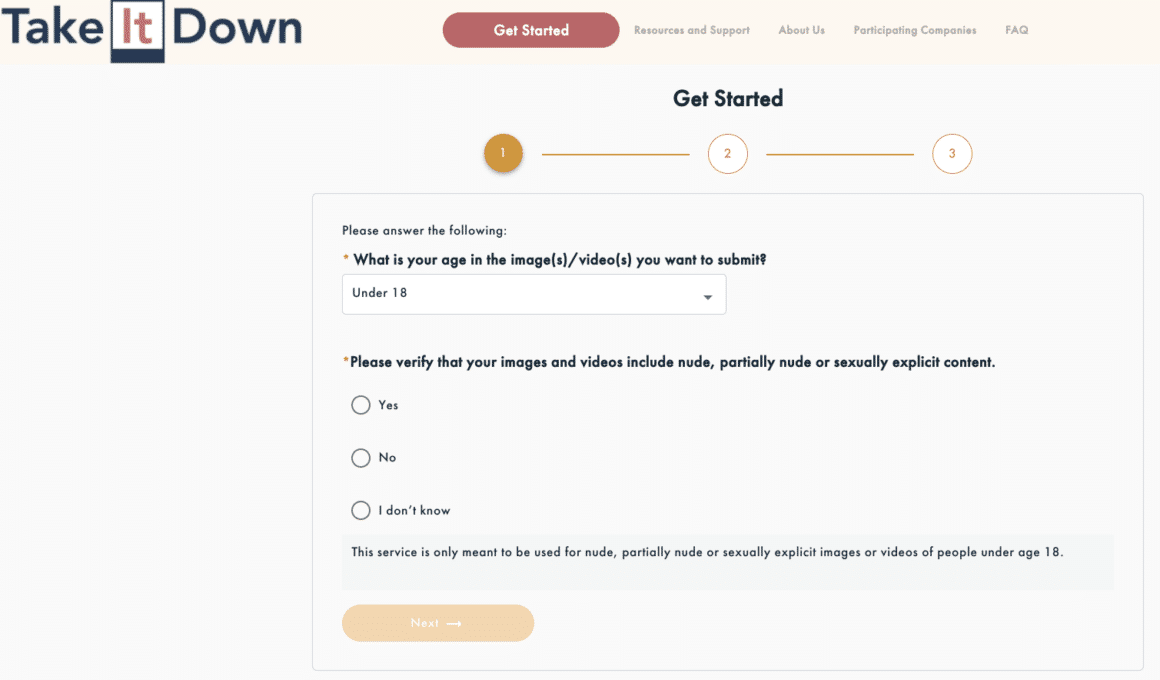Viewport: 1160px width, 680px height.
Task: Click the red Get Started button
Action: click(x=531, y=30)
